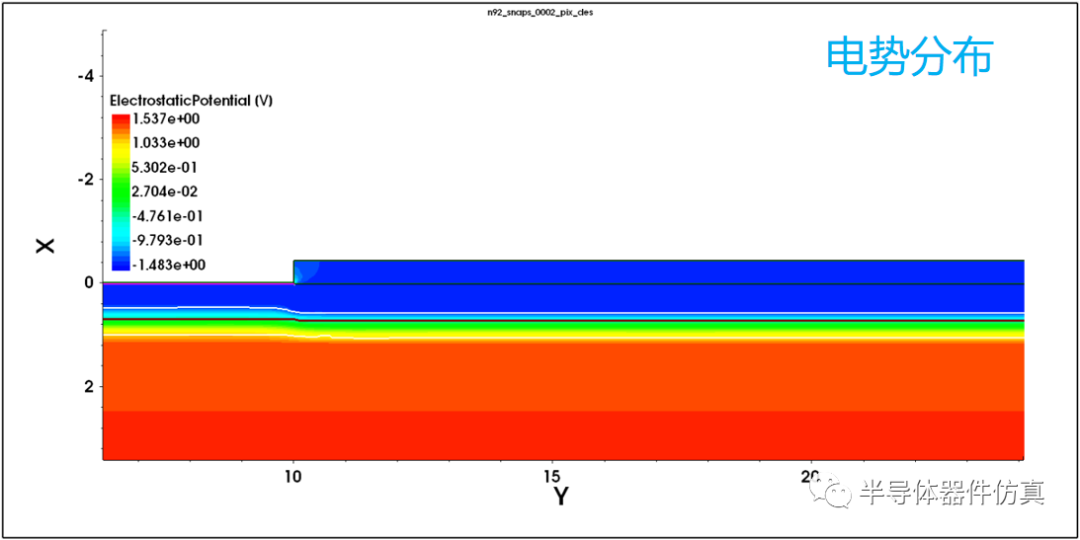
Task: Click the X axis label
Action: click(x=45, y=245)
